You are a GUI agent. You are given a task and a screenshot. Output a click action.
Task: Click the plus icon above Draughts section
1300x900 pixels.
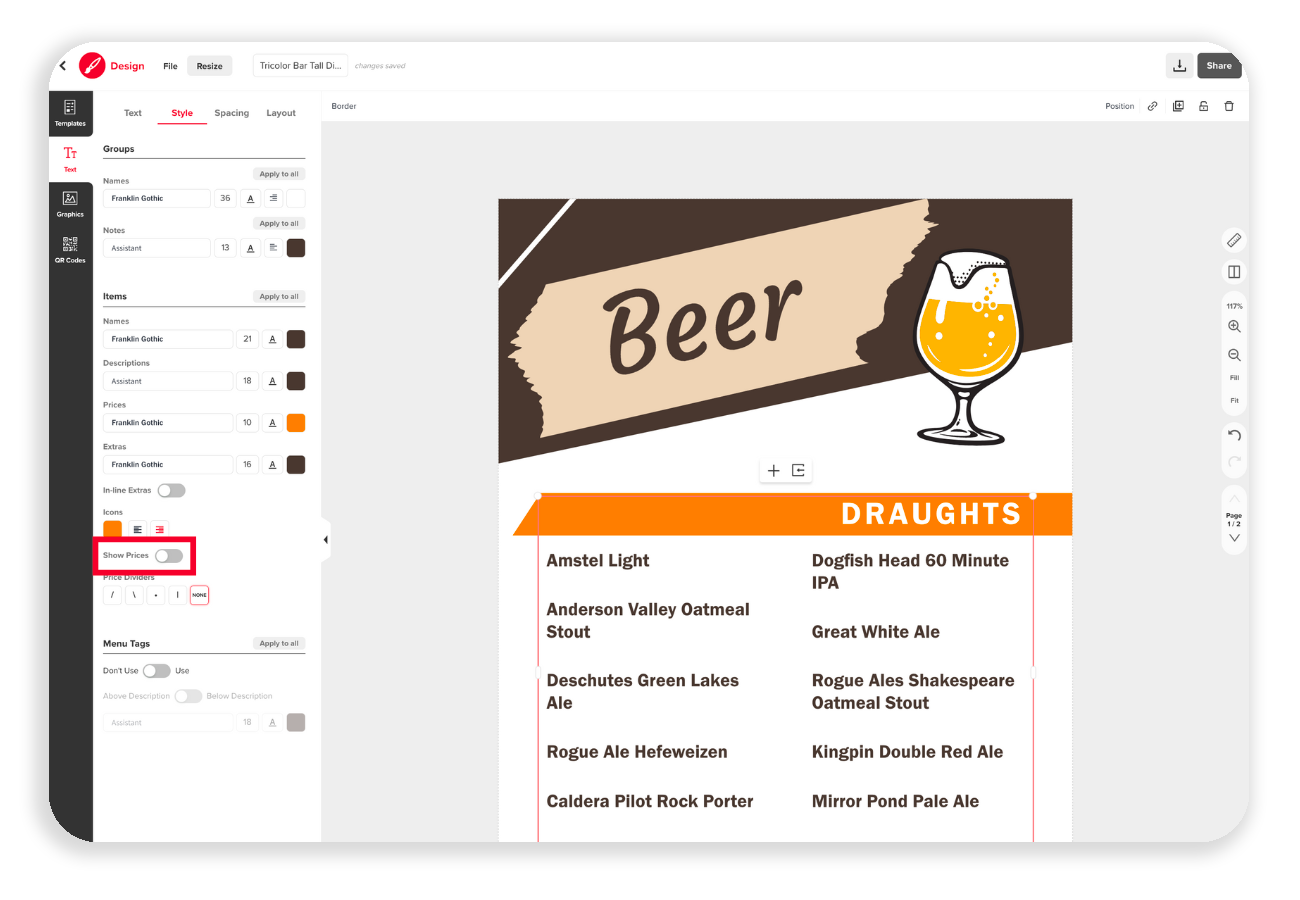pos(773,470)
